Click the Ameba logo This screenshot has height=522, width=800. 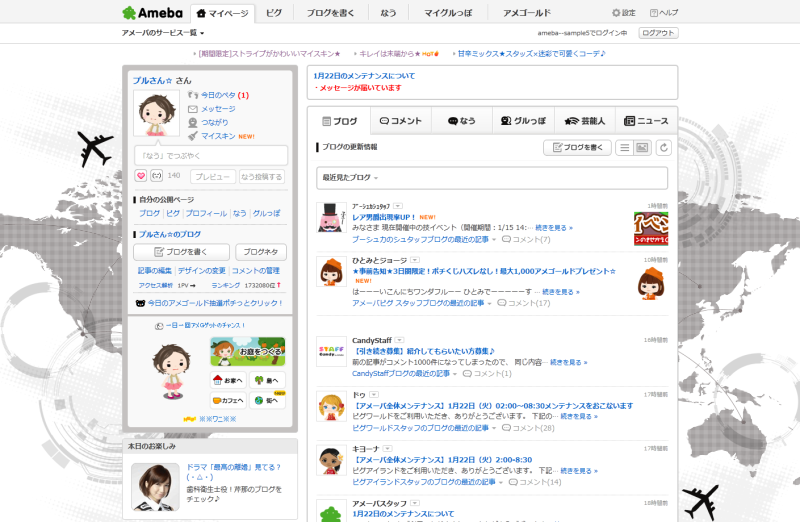[x=152, y=13]
